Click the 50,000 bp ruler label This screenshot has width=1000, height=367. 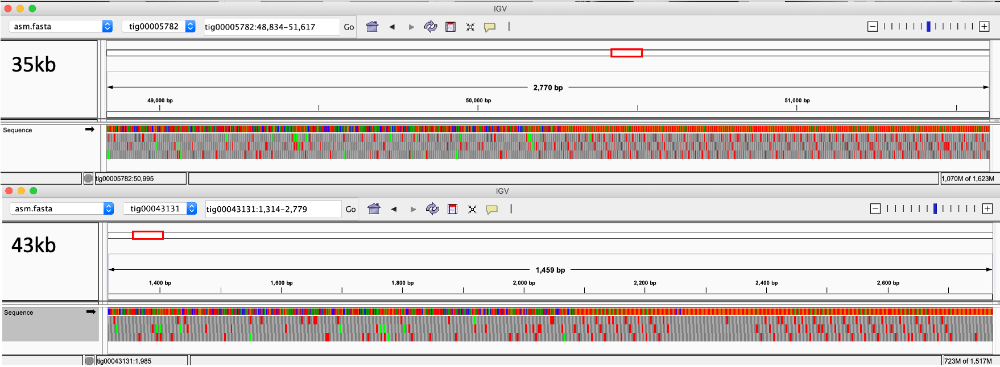pos(478,100)
